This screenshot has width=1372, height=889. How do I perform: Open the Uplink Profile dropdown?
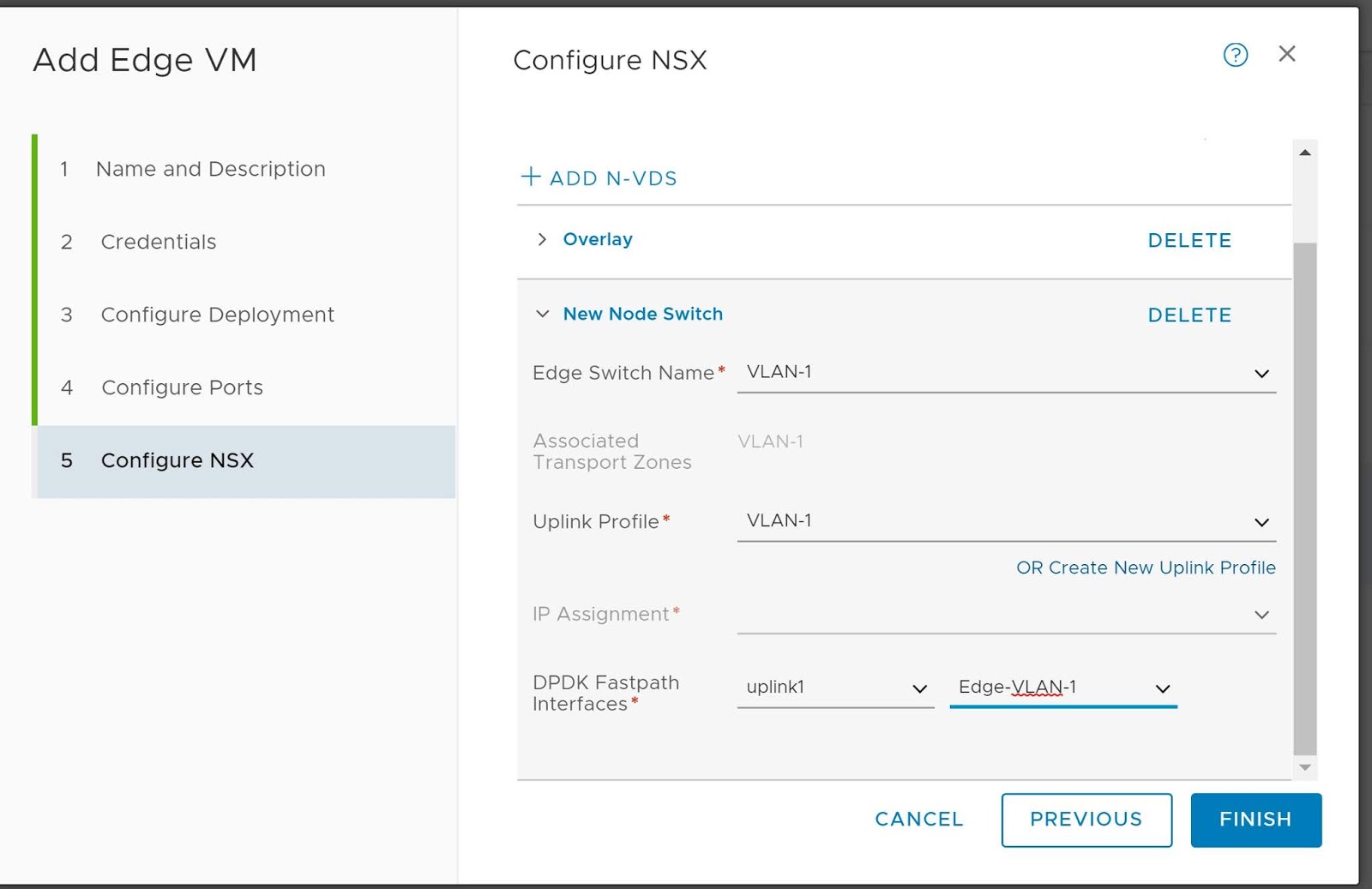pos(1006,522)
